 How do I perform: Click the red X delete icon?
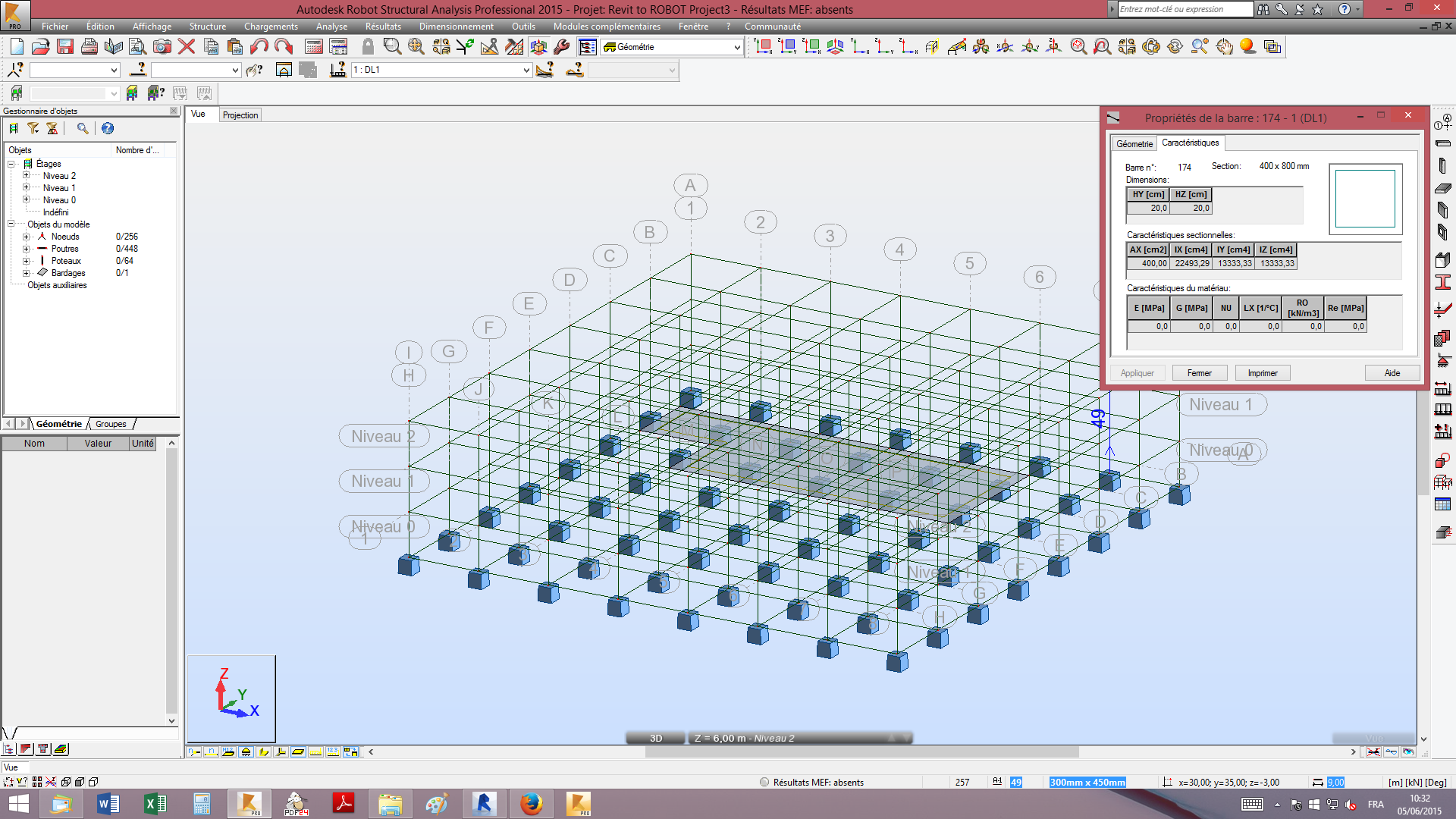pyautogui.click(x=187, y=47)
